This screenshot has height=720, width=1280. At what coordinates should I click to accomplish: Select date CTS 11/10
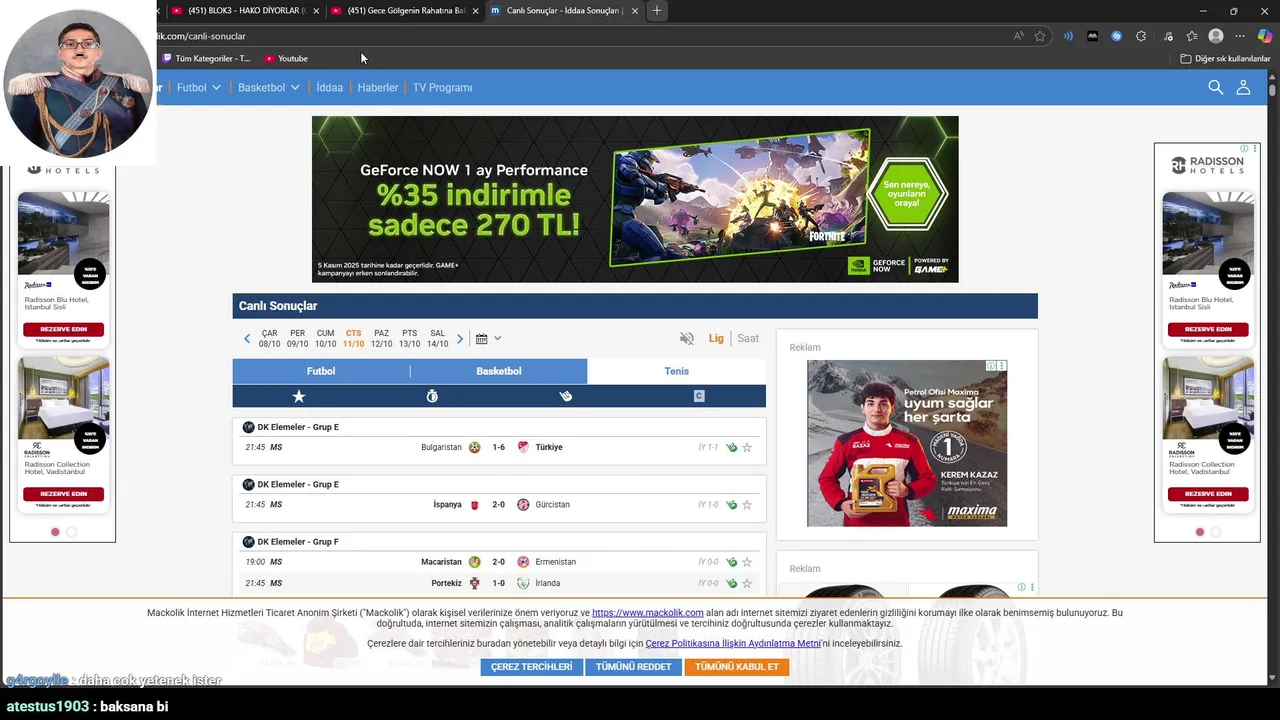tap(354, 338)
